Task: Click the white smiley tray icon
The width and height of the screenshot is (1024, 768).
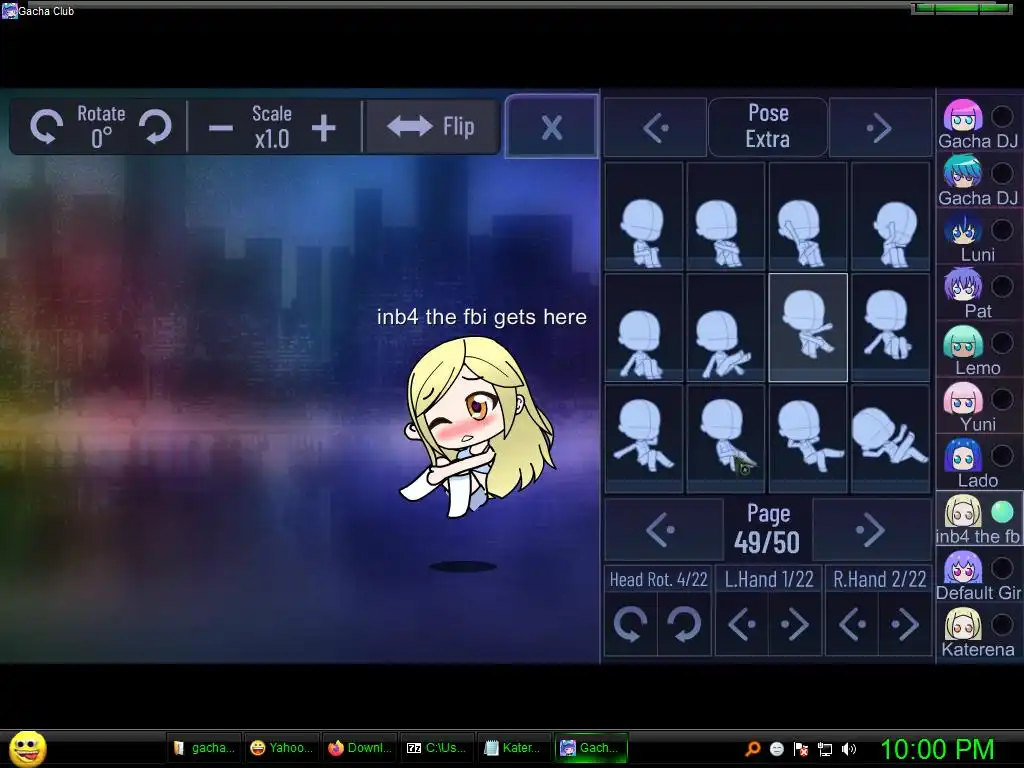Action: (776, 749)
